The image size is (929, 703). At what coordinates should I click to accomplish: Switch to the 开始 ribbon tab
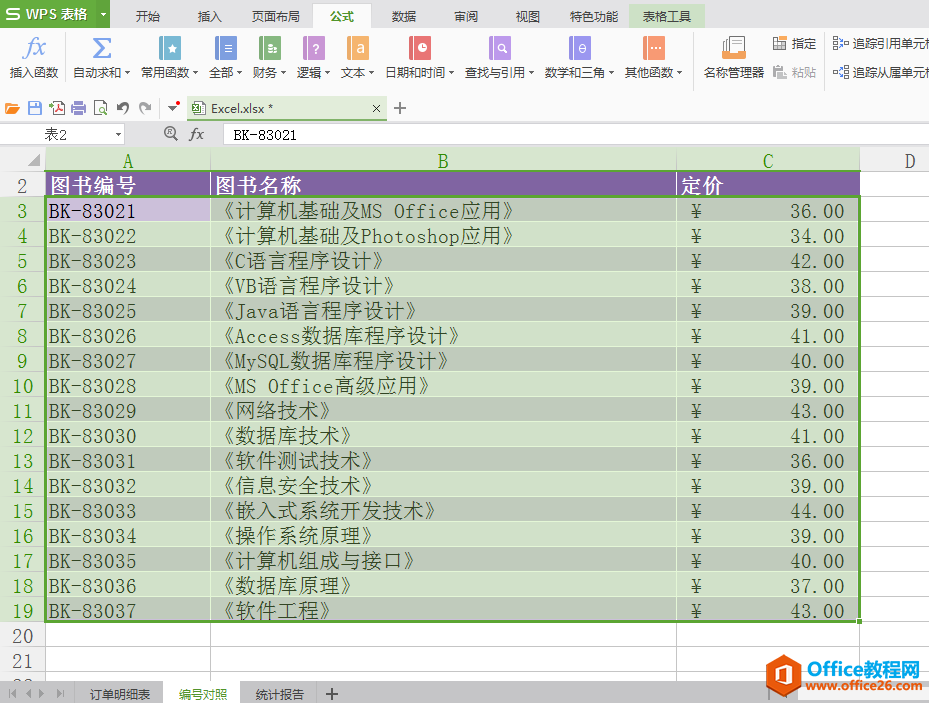(x=148, y=17)
